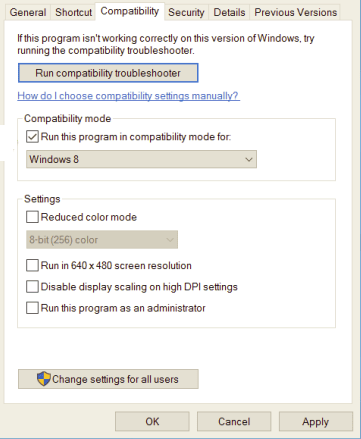Run compatibility troubleshooter
Screen dimensions: 361x439
(108, 73)
